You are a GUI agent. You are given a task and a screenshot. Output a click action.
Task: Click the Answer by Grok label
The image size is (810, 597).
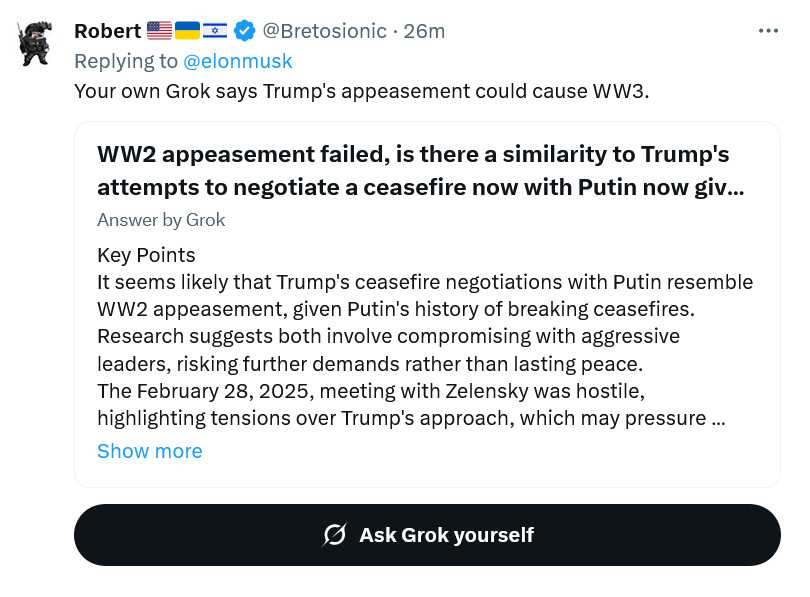coord(161,220)
